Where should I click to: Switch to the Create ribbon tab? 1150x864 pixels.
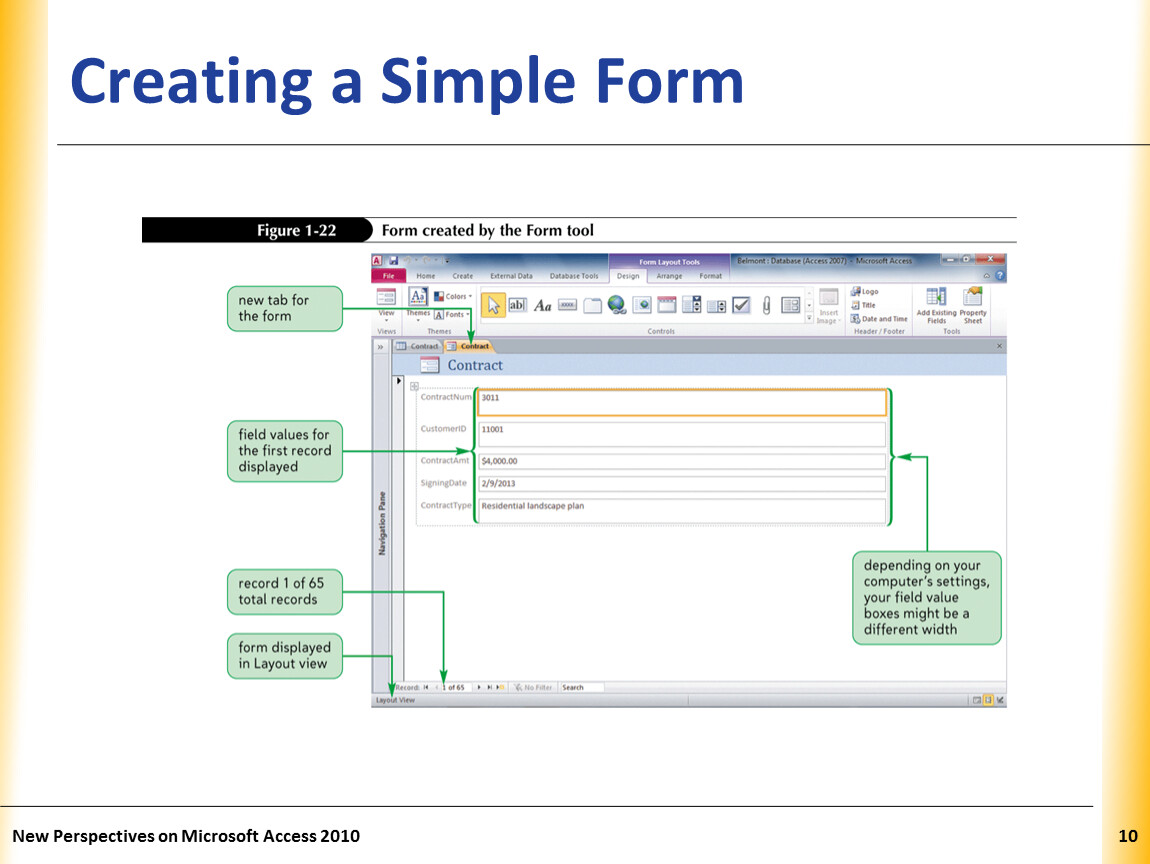tap(463, 277)
